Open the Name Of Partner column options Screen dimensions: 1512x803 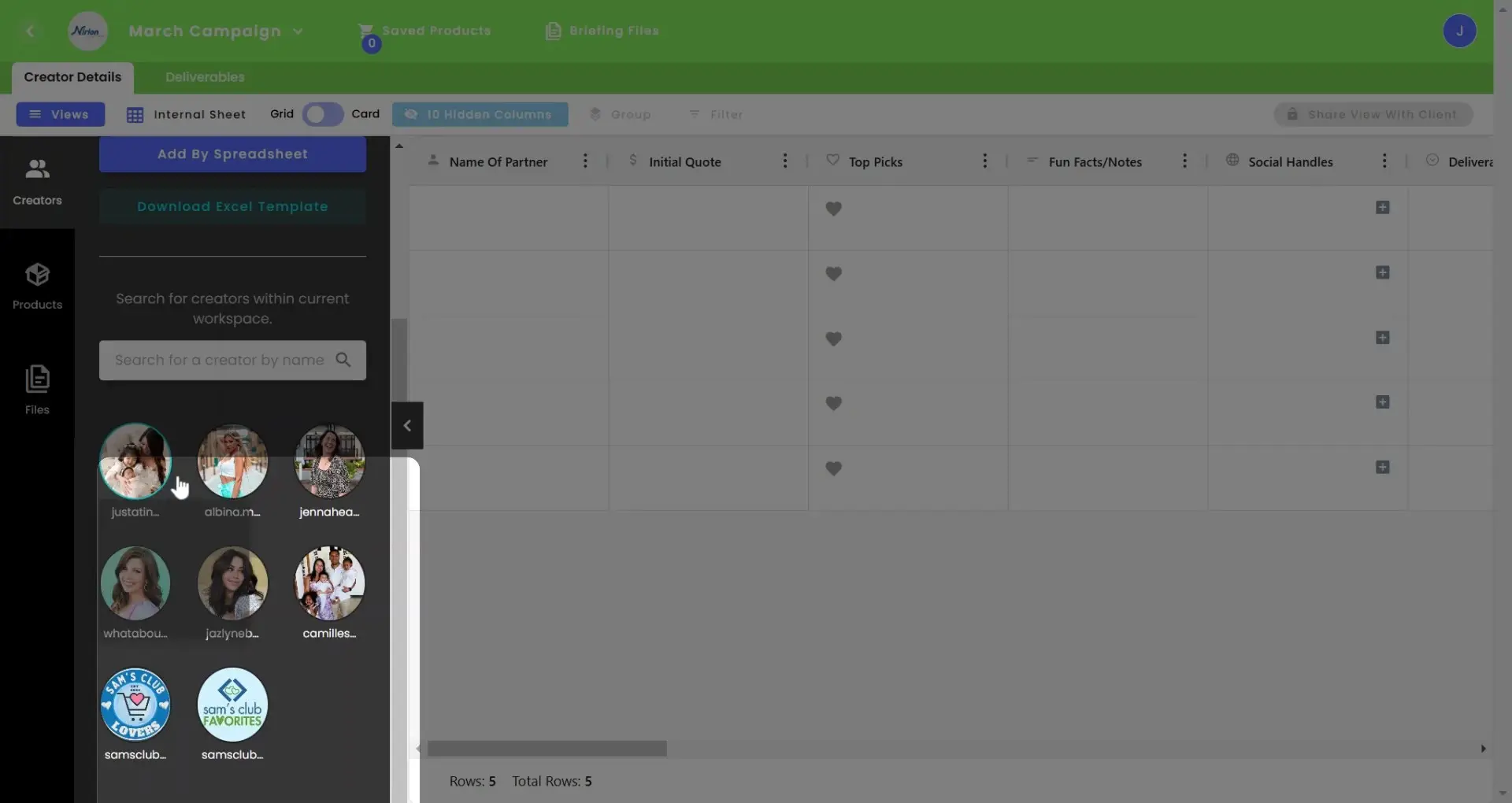point(585,161)
